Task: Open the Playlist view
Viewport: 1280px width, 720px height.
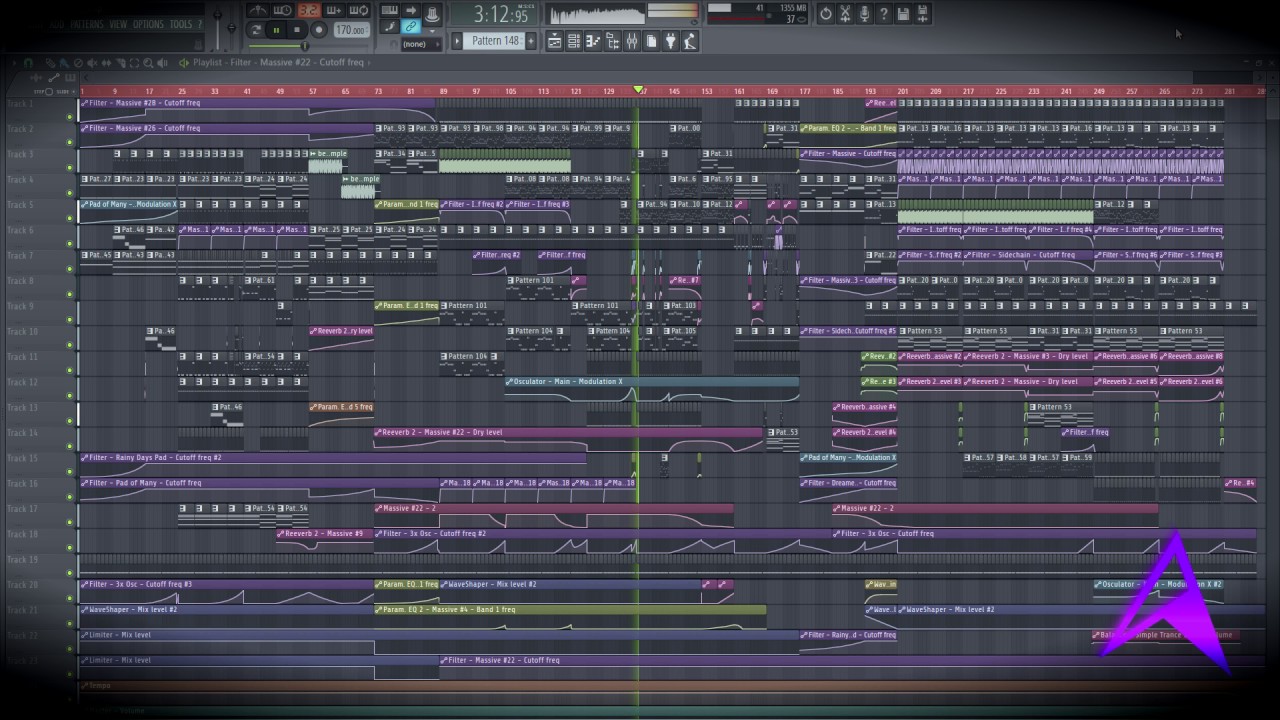Action: click(x=553, y=41)
